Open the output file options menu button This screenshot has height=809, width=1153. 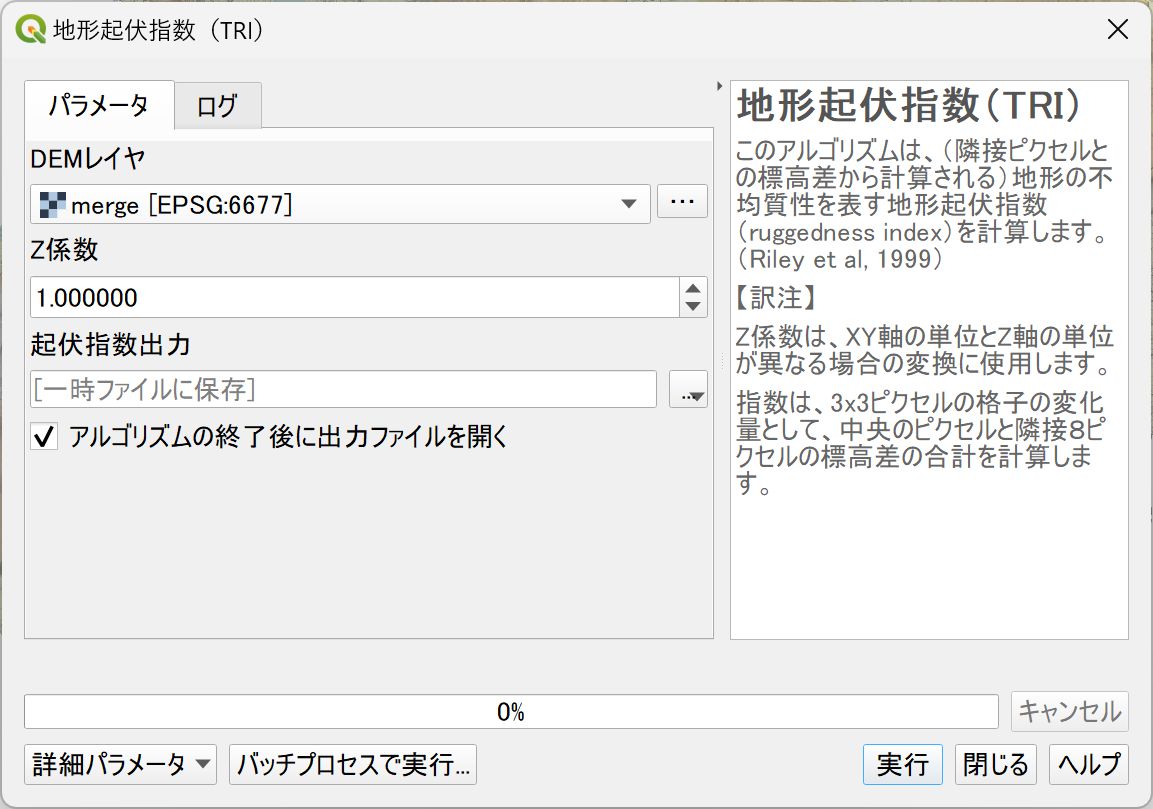click(688, 389)
